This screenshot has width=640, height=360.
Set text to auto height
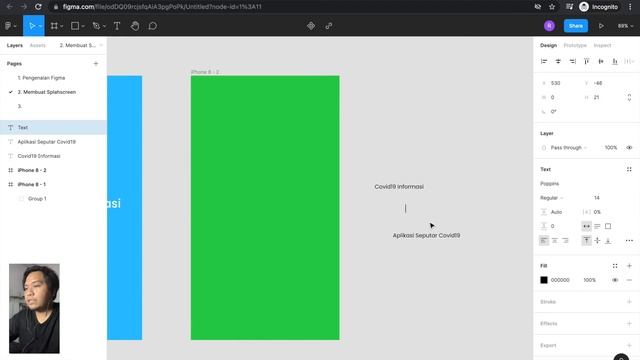pos(597,226)
